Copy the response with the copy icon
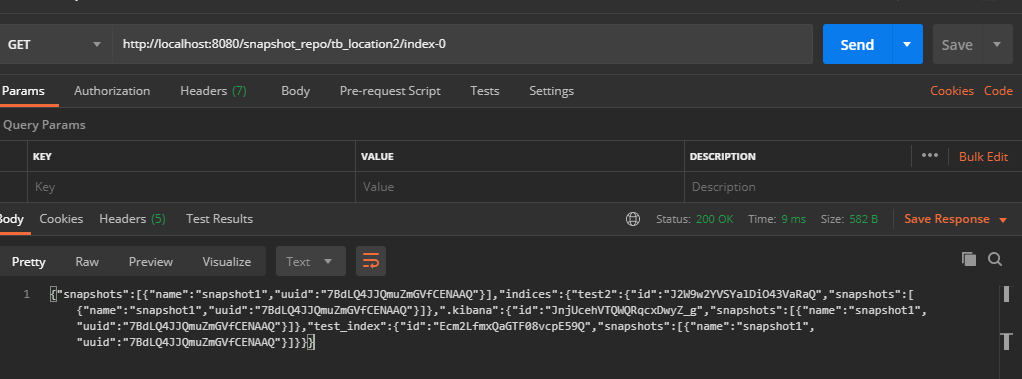 point(969,259)
